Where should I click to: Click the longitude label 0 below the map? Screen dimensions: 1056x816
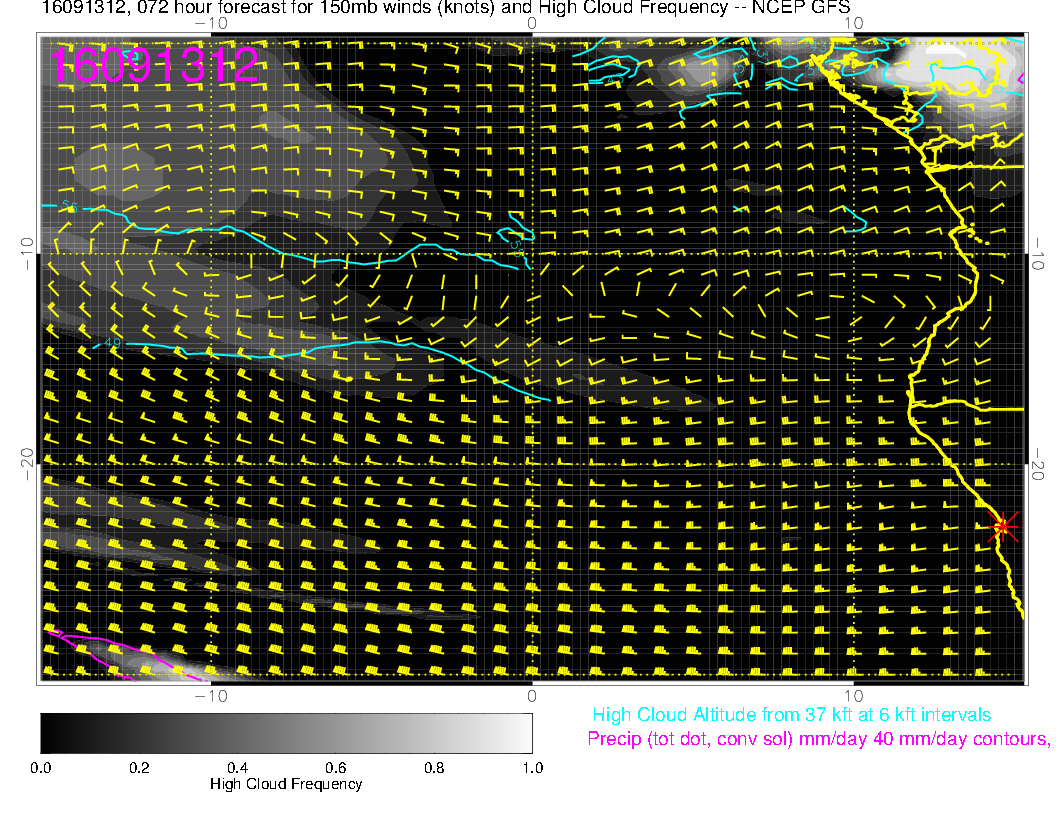(531, 696)
